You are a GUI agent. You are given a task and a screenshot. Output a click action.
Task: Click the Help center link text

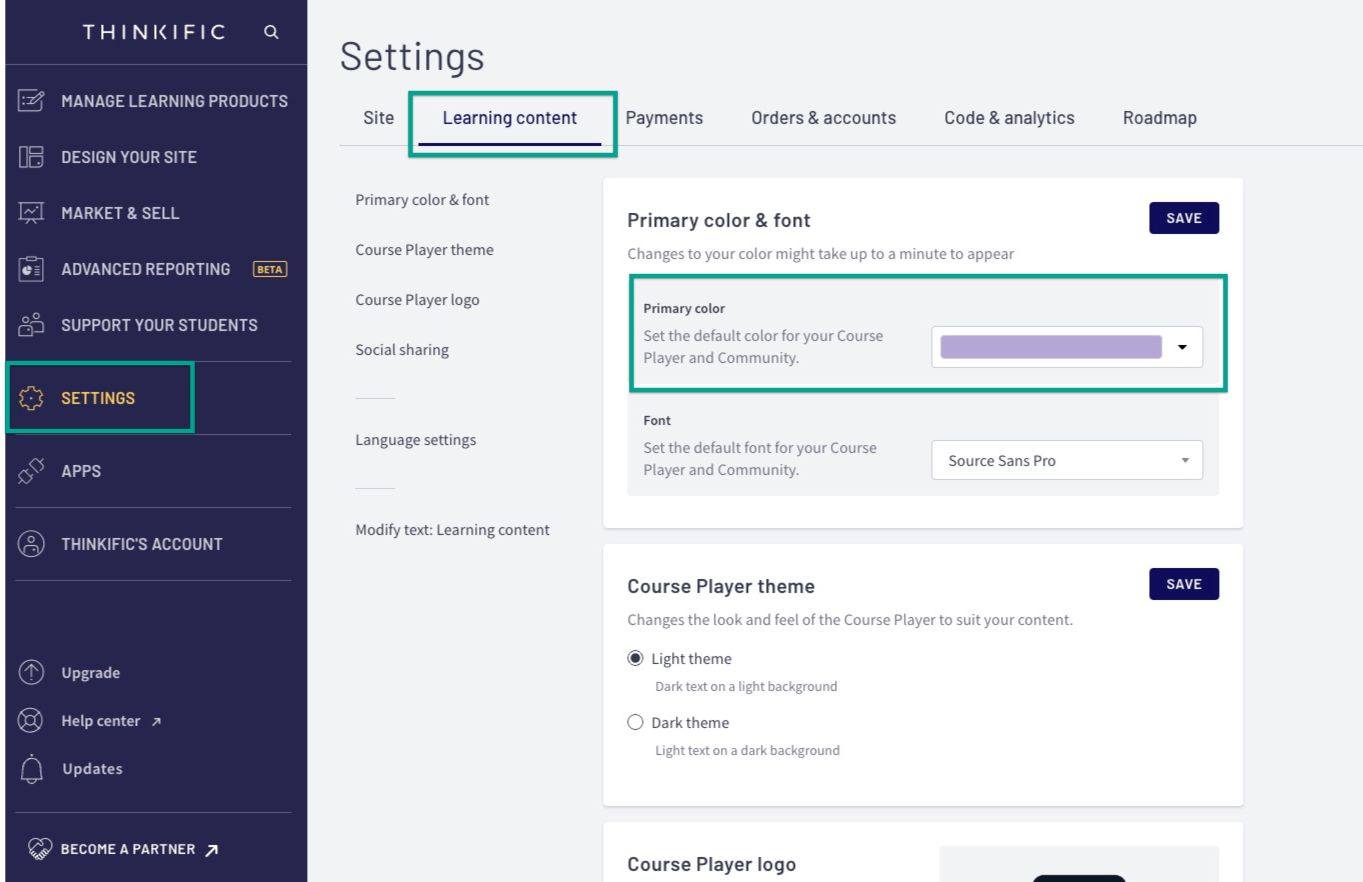pyautogui.click(x=101, y=721)
